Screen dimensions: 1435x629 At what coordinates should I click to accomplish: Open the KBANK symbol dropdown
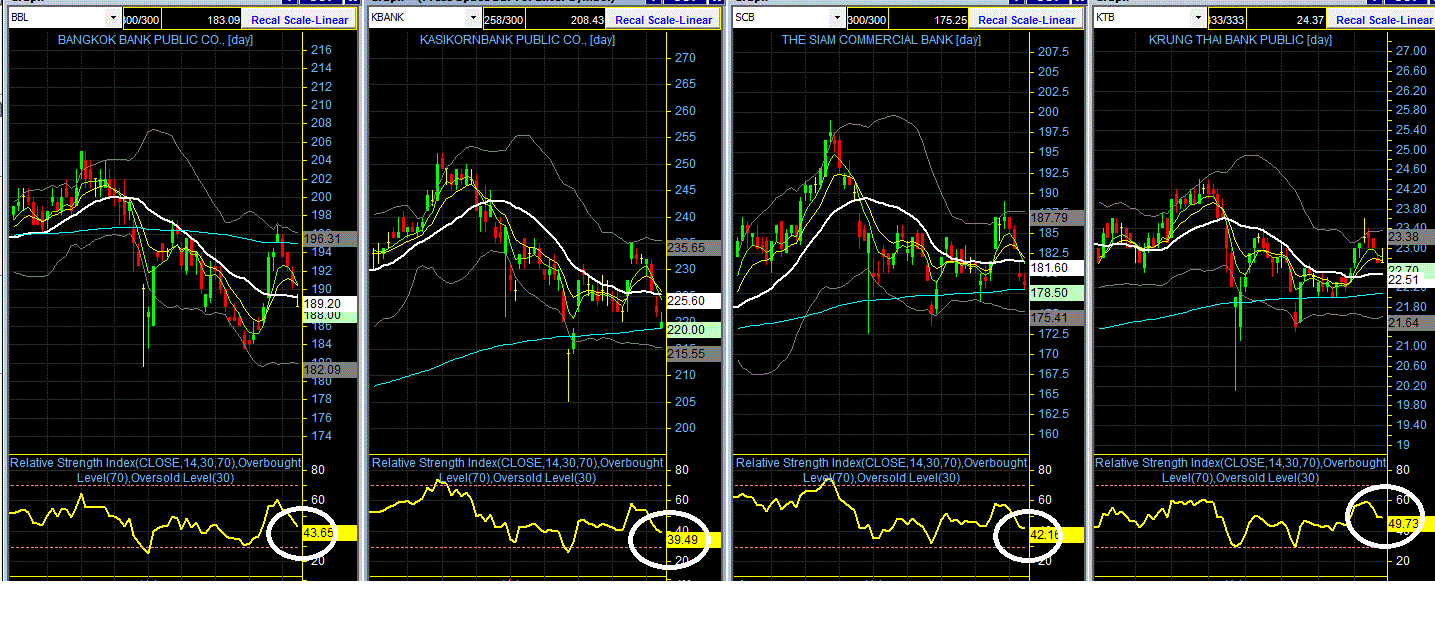pyautogui.click(x=472, y=18)
